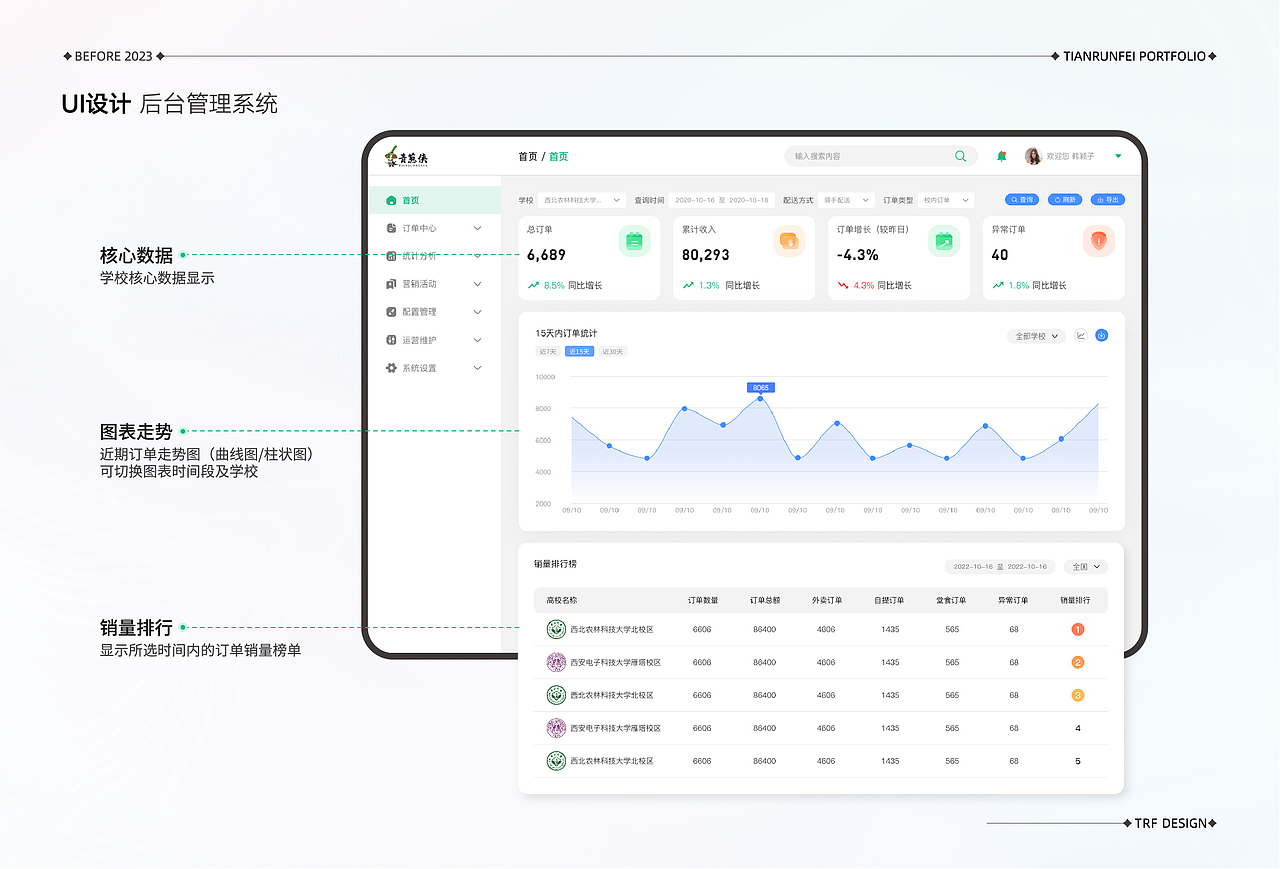Focus the 输入搜索内容 search field
This screenshot has width=1280, height=869.
(x=881, y=156)
